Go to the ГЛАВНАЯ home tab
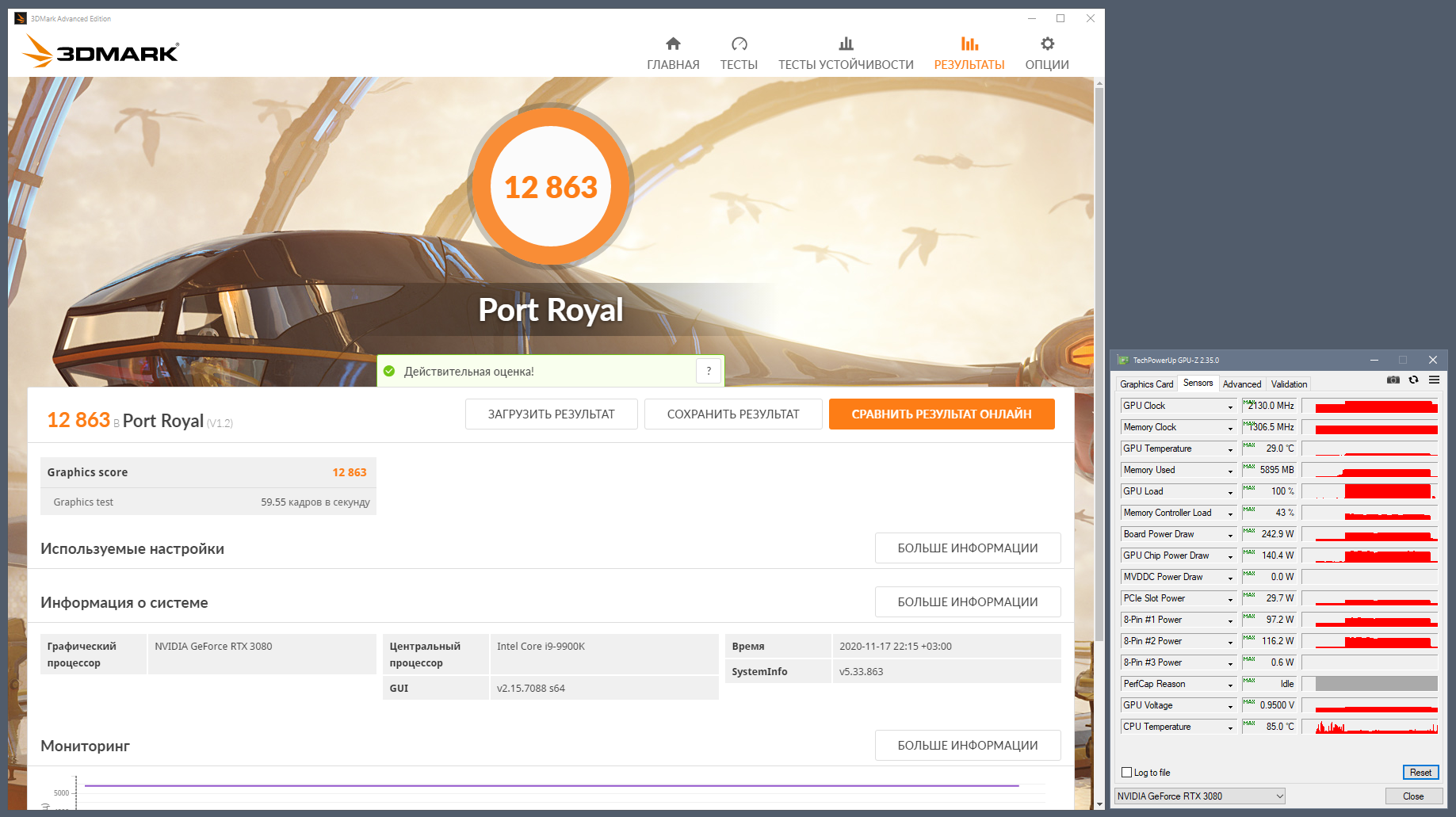Viewport: 1456px width, 817px height. pyautogui.click(x=673, y=54)
